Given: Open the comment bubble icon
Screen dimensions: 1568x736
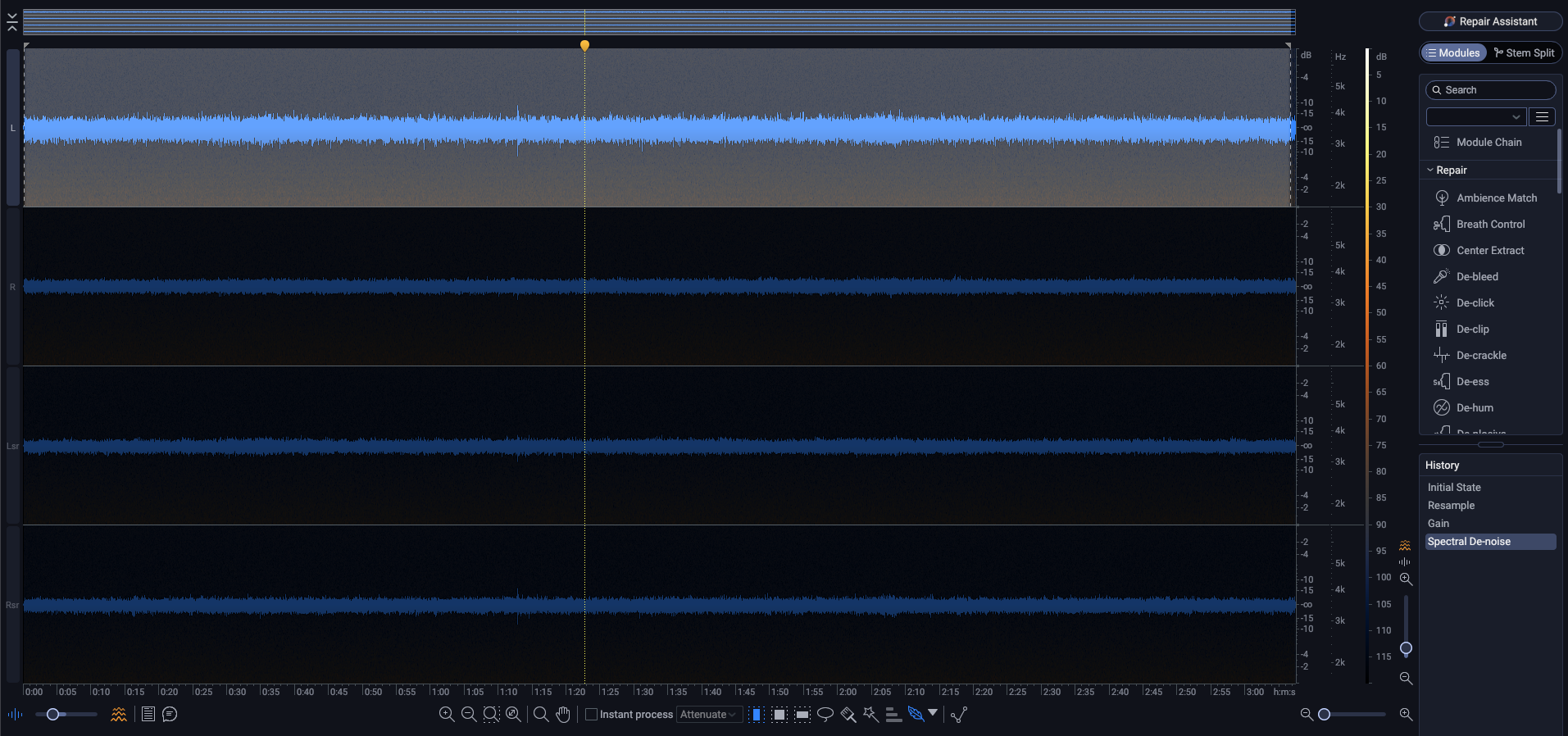Looking at the screenshot, I should point(170,715).
